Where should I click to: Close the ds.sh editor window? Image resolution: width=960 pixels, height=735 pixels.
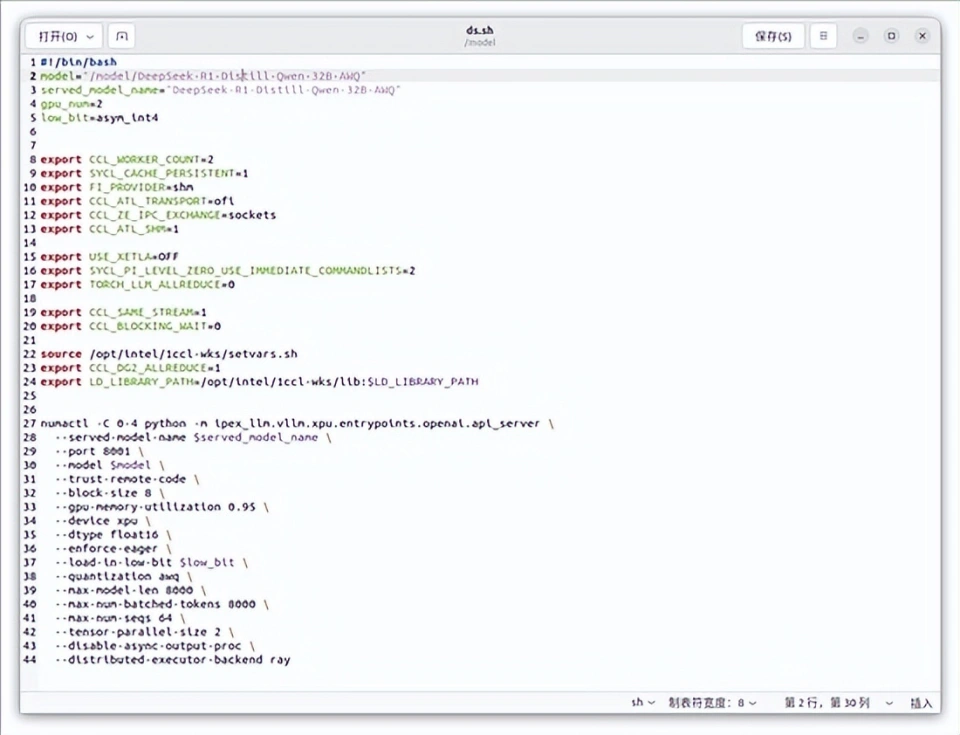[922, 37]
